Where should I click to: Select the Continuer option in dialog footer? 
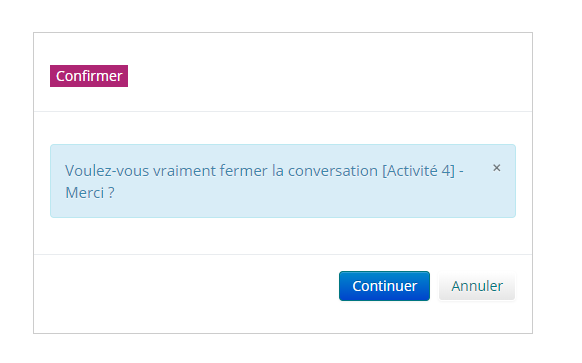(x=384, y=286)
